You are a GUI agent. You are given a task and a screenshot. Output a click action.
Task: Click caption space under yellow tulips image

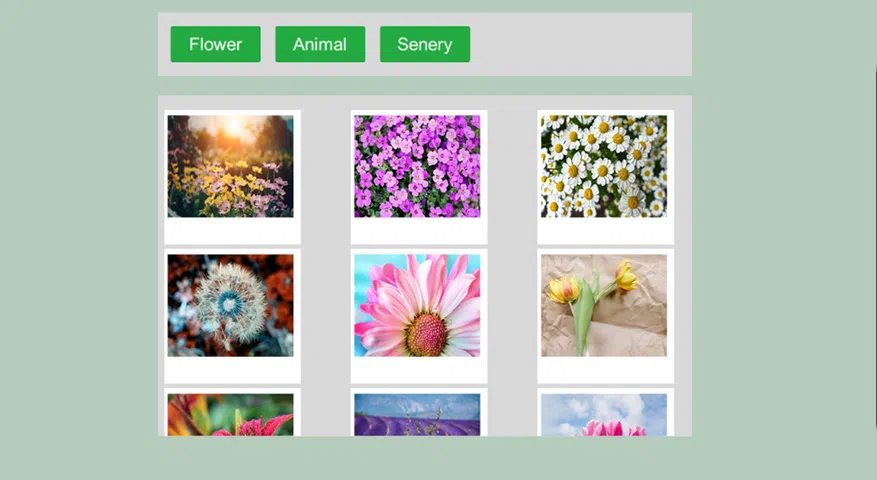[x=605, y=370]
